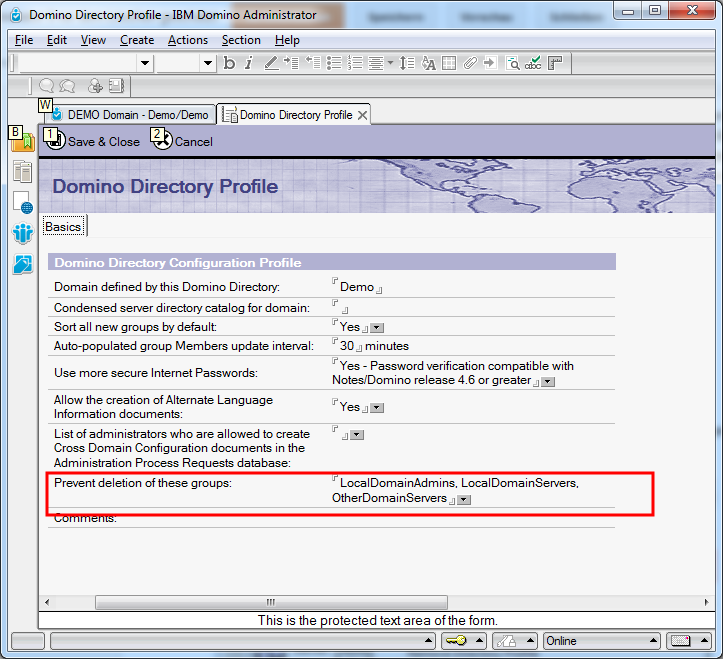723x659 pixels.
Task: Open the Actions menu
Action: point(188,40)
